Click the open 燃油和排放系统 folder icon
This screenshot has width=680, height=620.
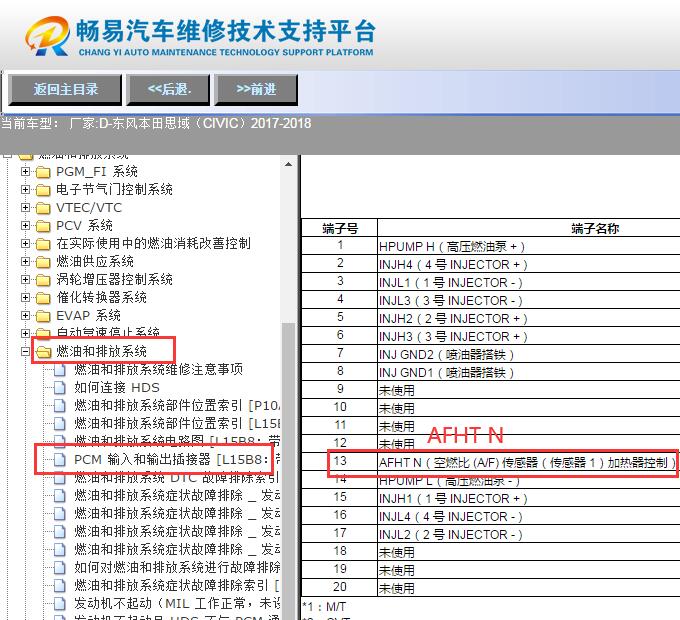[x=43, y=352]
